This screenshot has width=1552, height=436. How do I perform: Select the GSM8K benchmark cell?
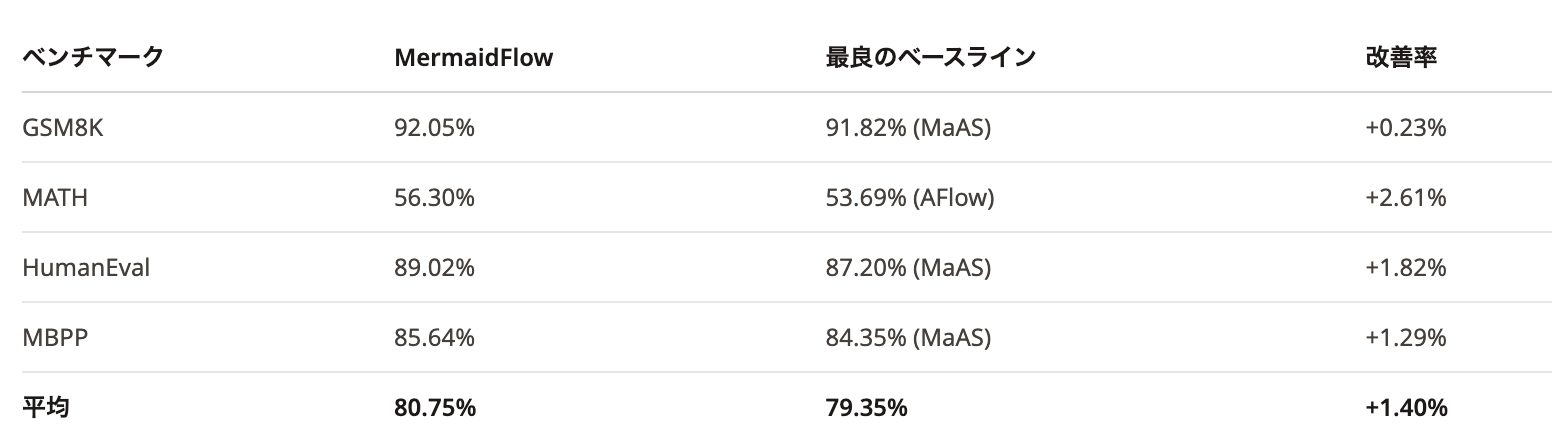tap(62, 127)
